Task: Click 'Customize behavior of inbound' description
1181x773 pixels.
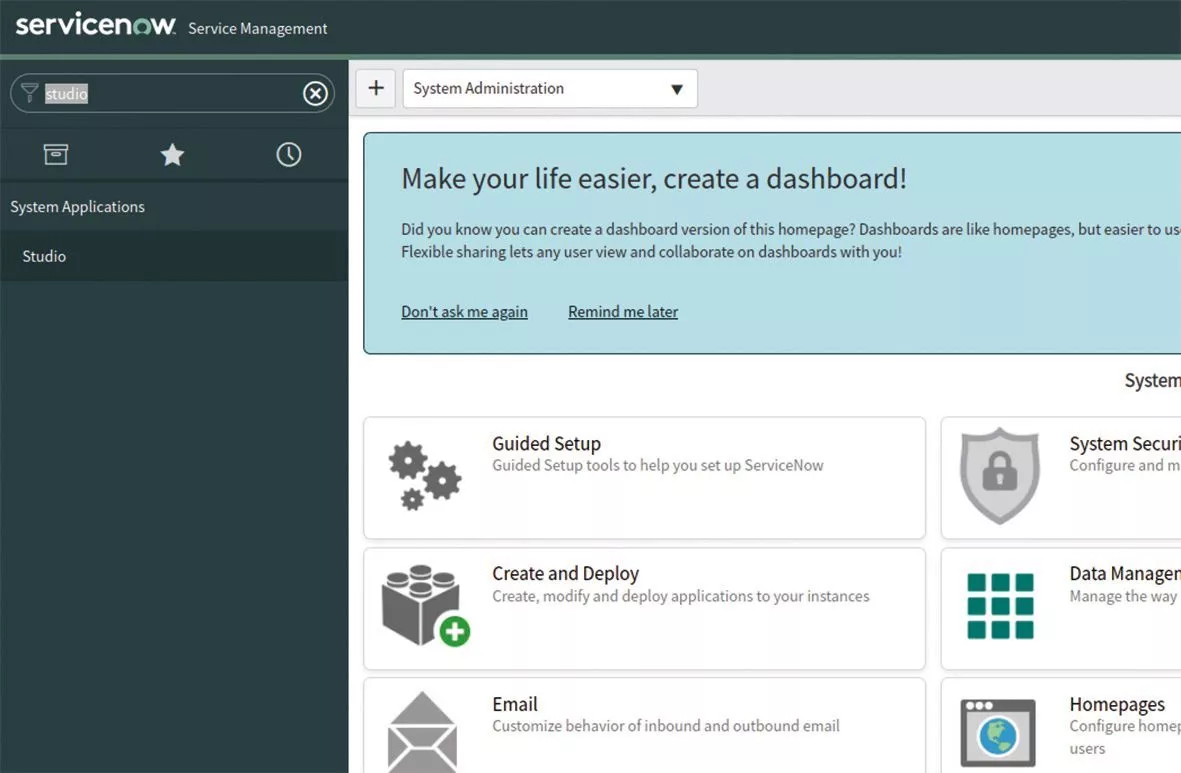Action: click(x=666, y=726)
